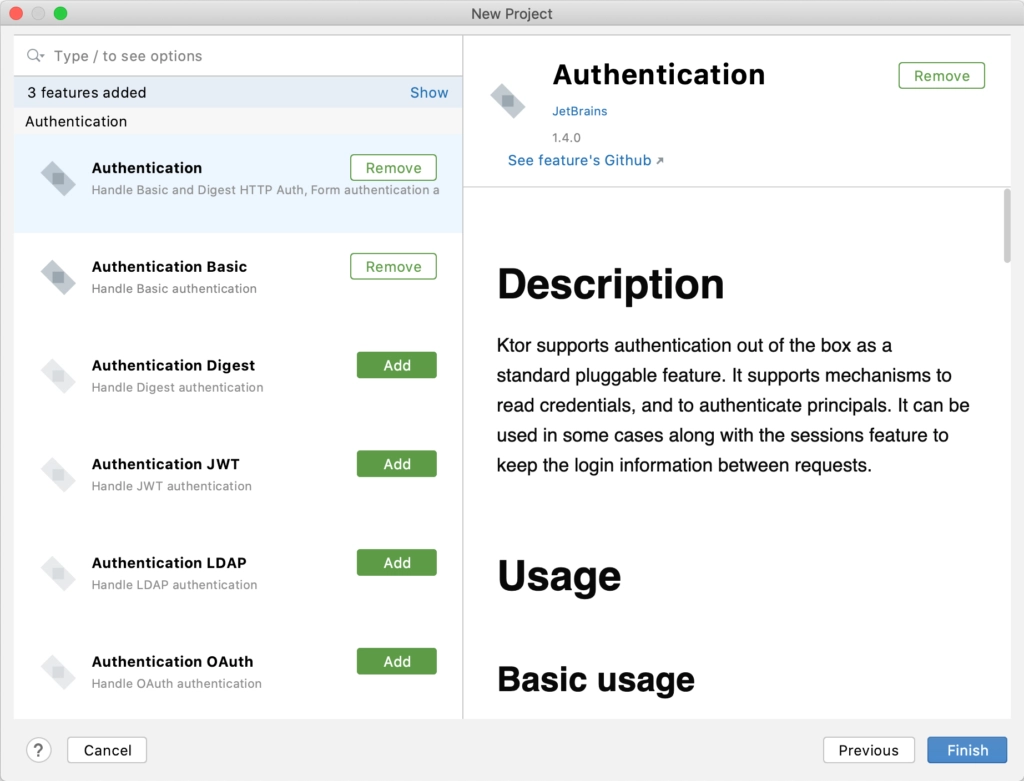Add the Authentication LDAP feature
1024x781 pixels.
coord(396,562)
